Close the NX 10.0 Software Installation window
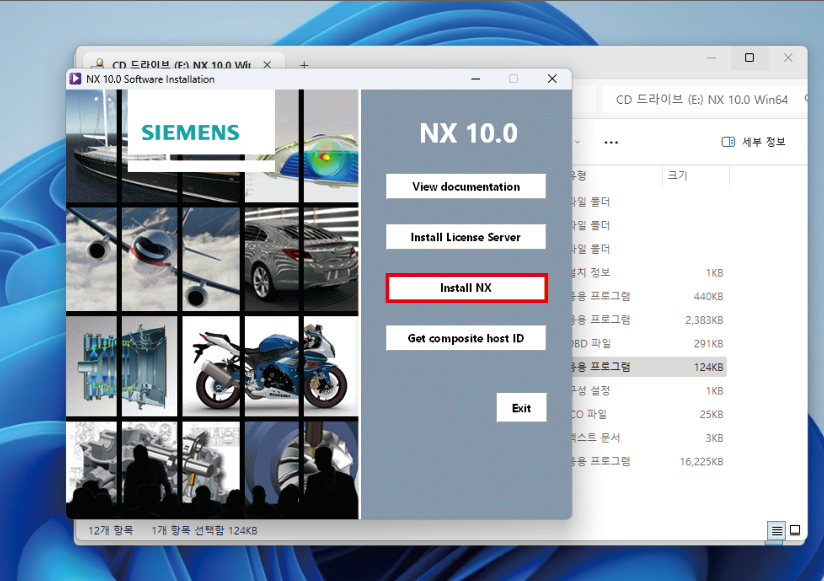 [552, 79]
